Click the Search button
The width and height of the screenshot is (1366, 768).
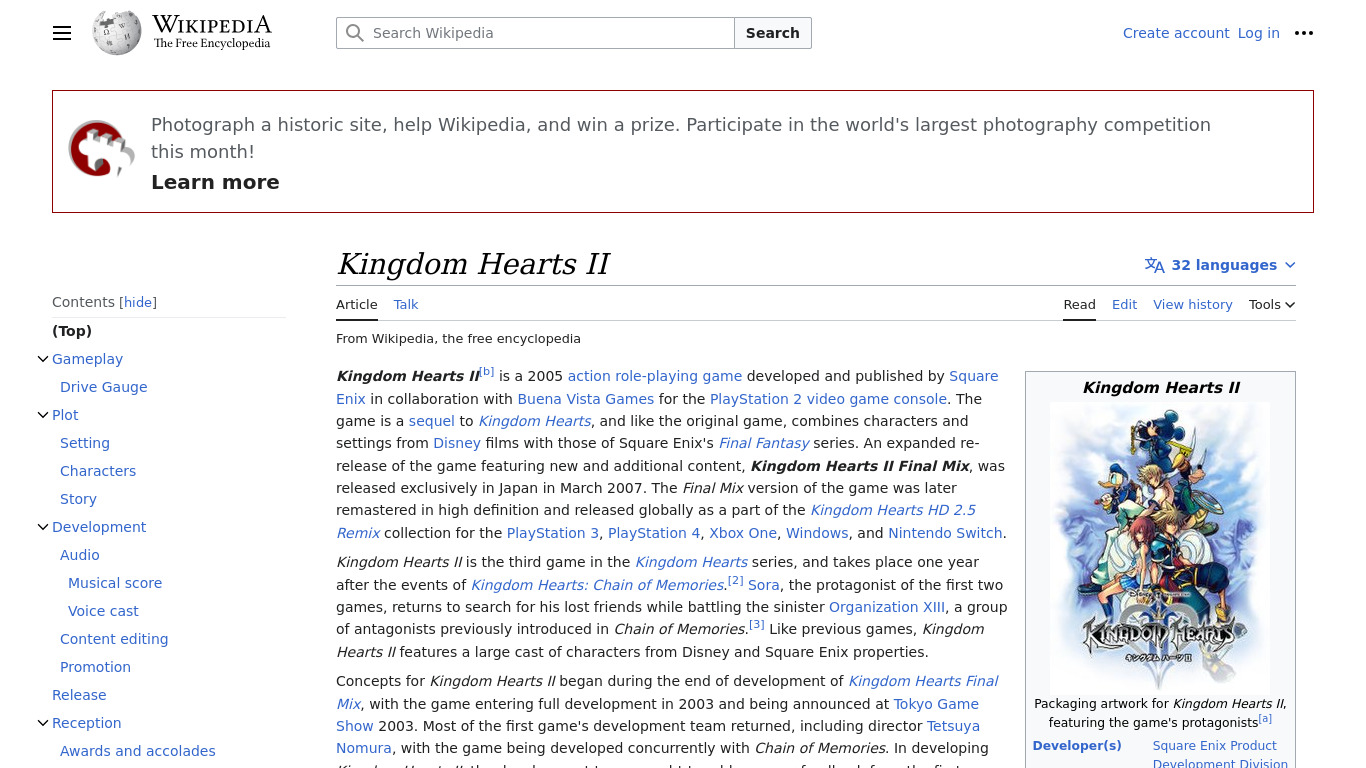(773, 33)
